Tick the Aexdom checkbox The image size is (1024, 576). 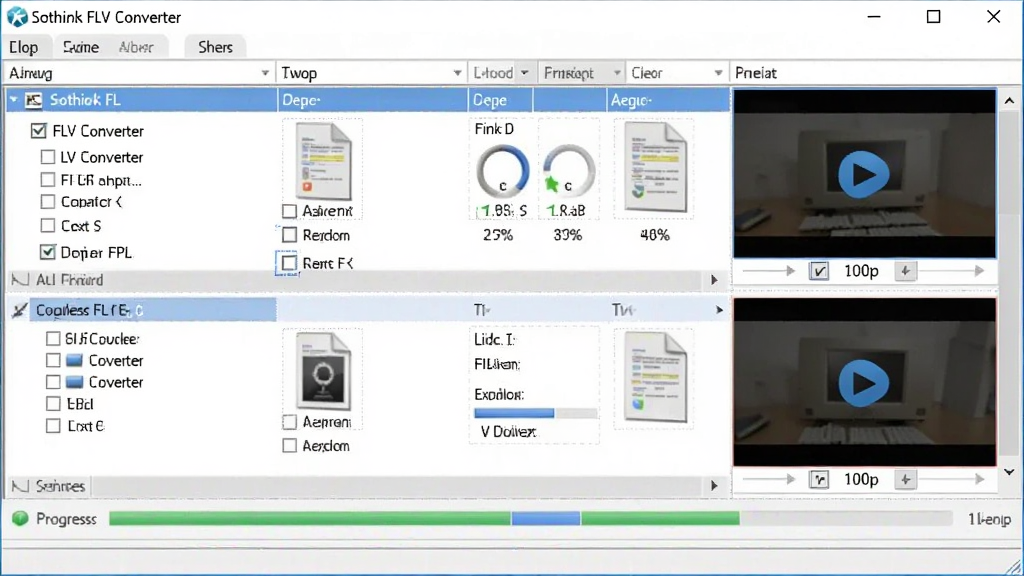(x=289, y=445)
